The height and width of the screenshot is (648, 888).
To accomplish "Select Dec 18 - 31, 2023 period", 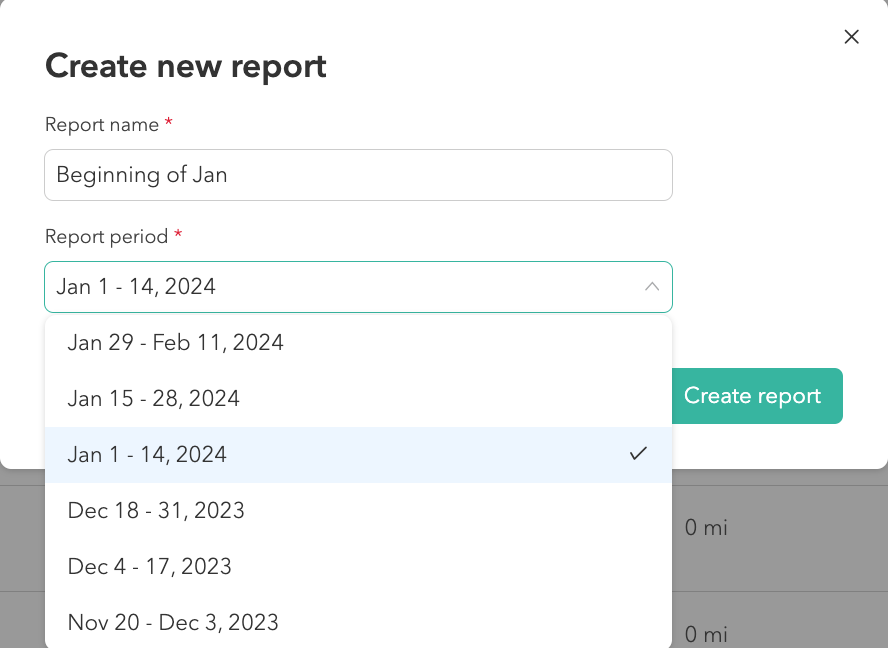I will 156,511.
